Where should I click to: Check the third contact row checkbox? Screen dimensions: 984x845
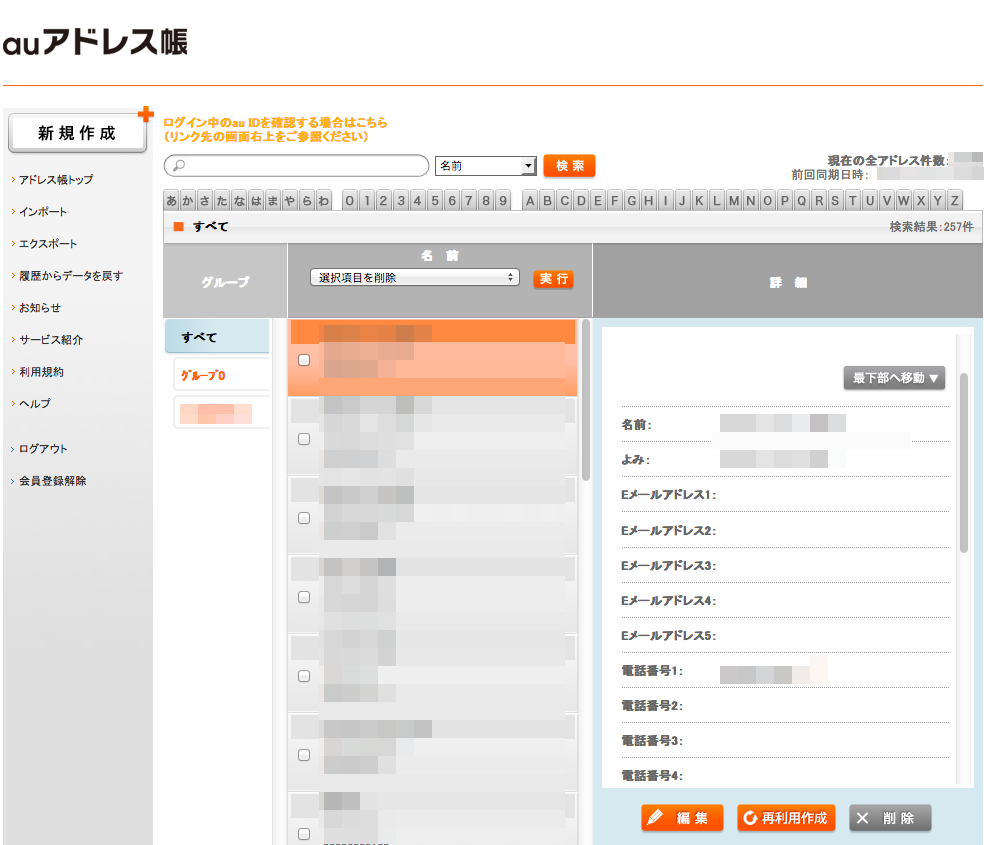click(x=304, y=518)
